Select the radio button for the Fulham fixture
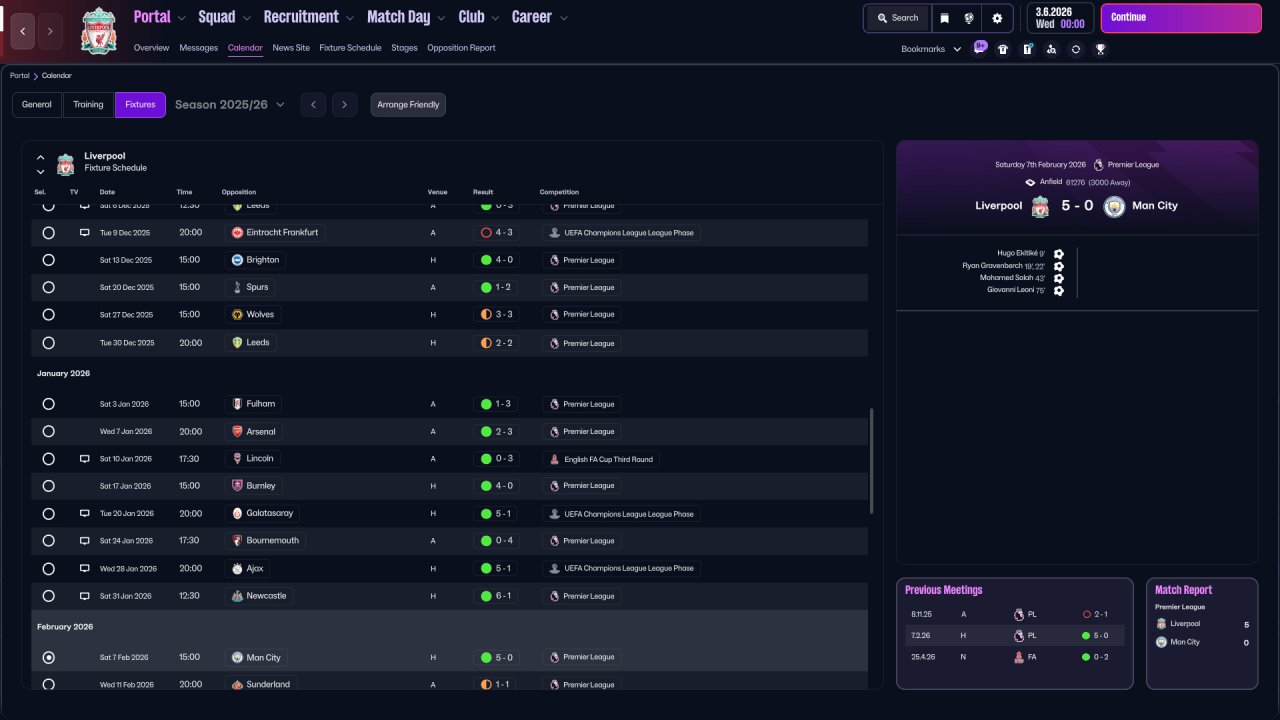Viewport: 1280px width, 720px height. [48, 404]
